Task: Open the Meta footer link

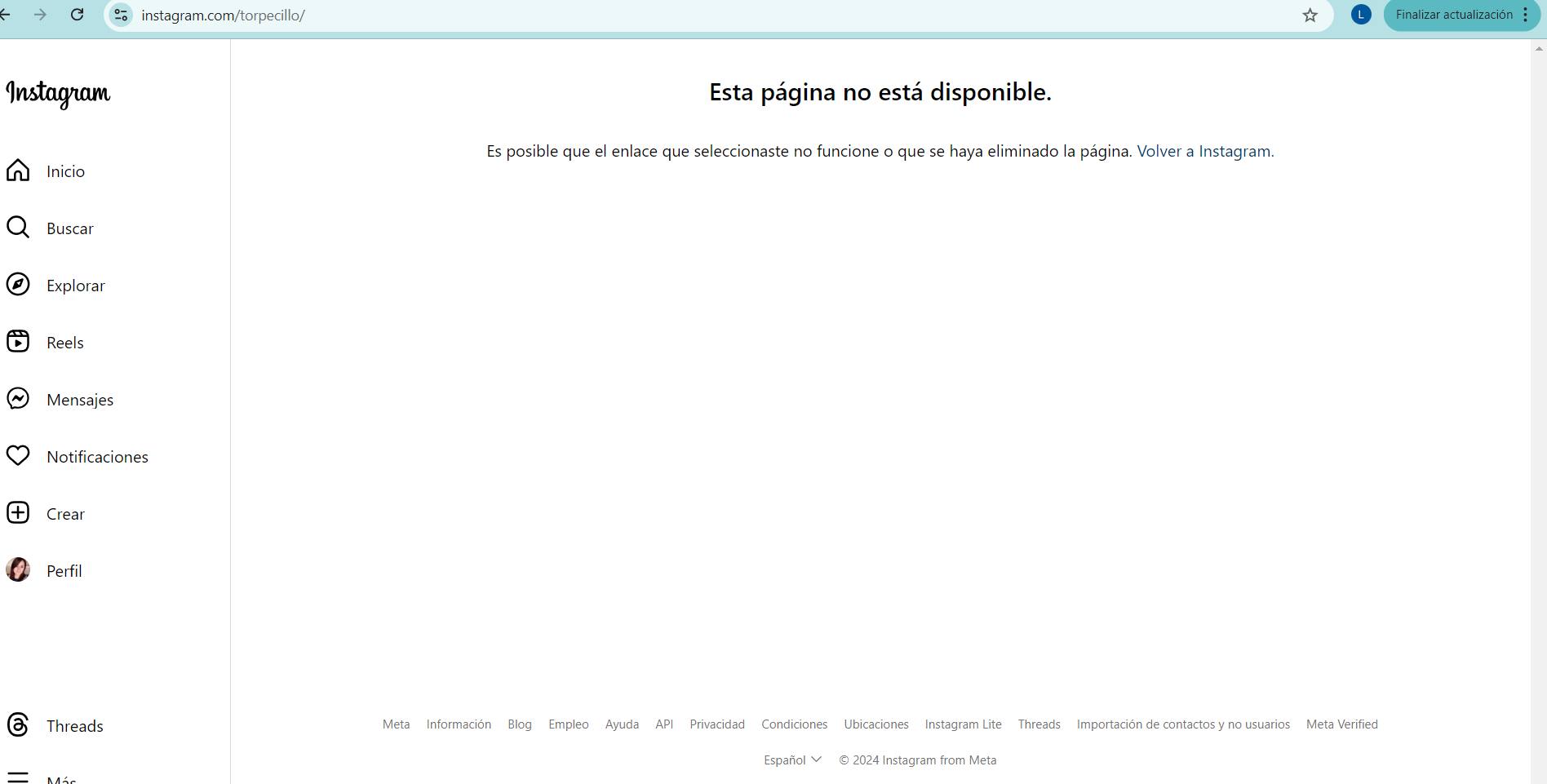Action: [396, 724]
